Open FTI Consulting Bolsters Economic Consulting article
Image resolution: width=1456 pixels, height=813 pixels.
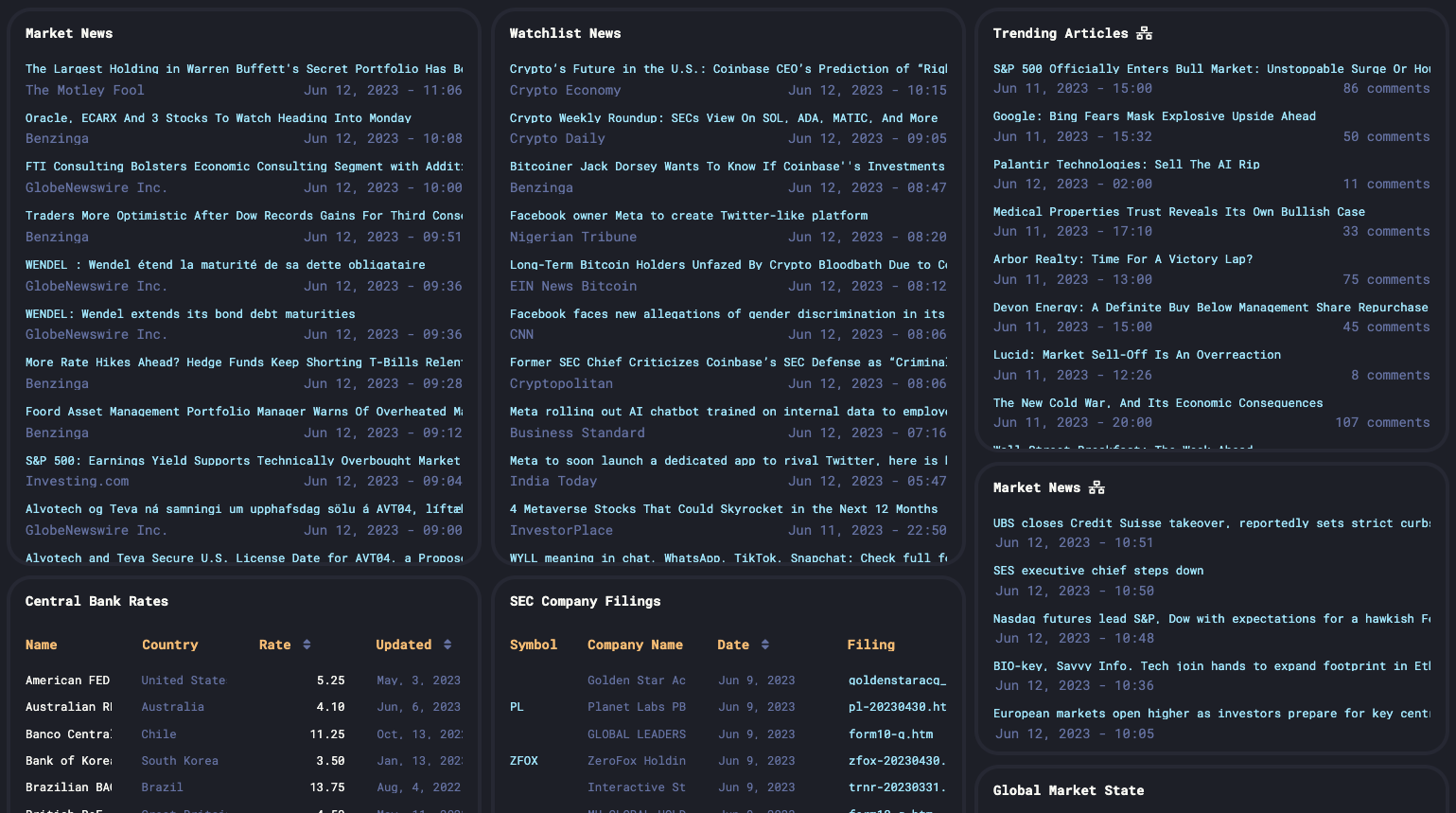click(x=244, y=167)
